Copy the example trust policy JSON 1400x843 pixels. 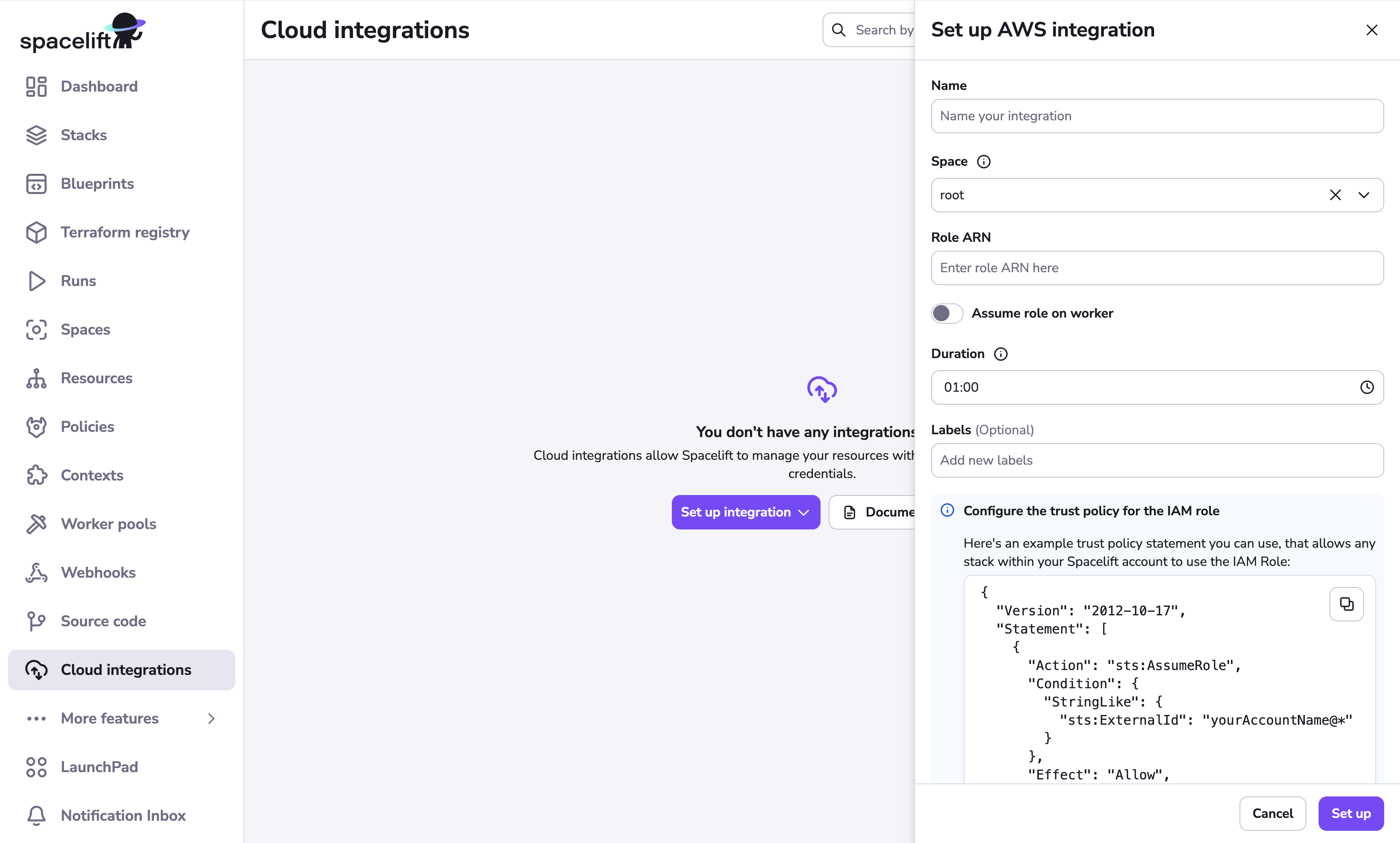coord(1347,604)
